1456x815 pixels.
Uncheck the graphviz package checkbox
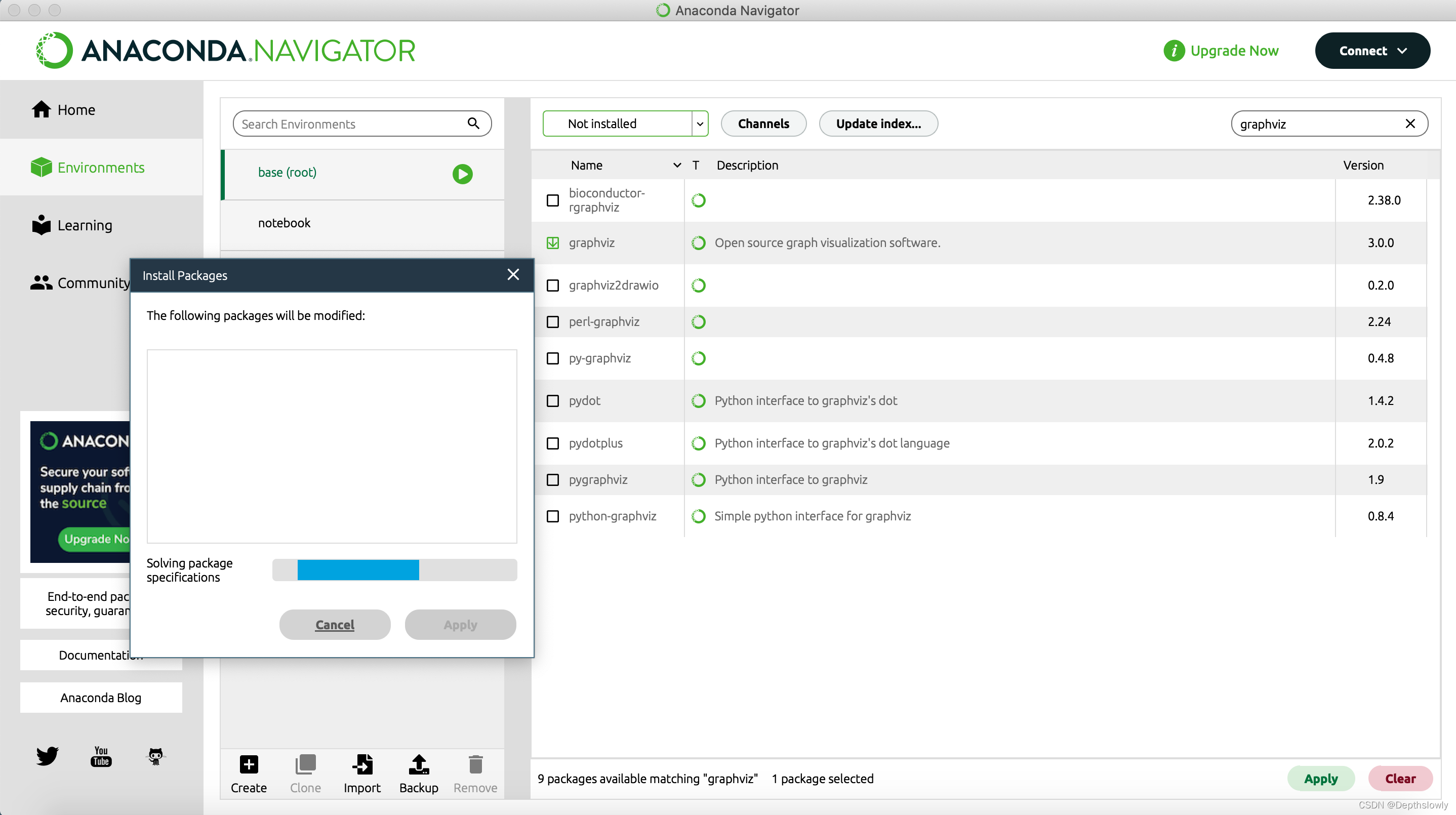pos(552,243)
